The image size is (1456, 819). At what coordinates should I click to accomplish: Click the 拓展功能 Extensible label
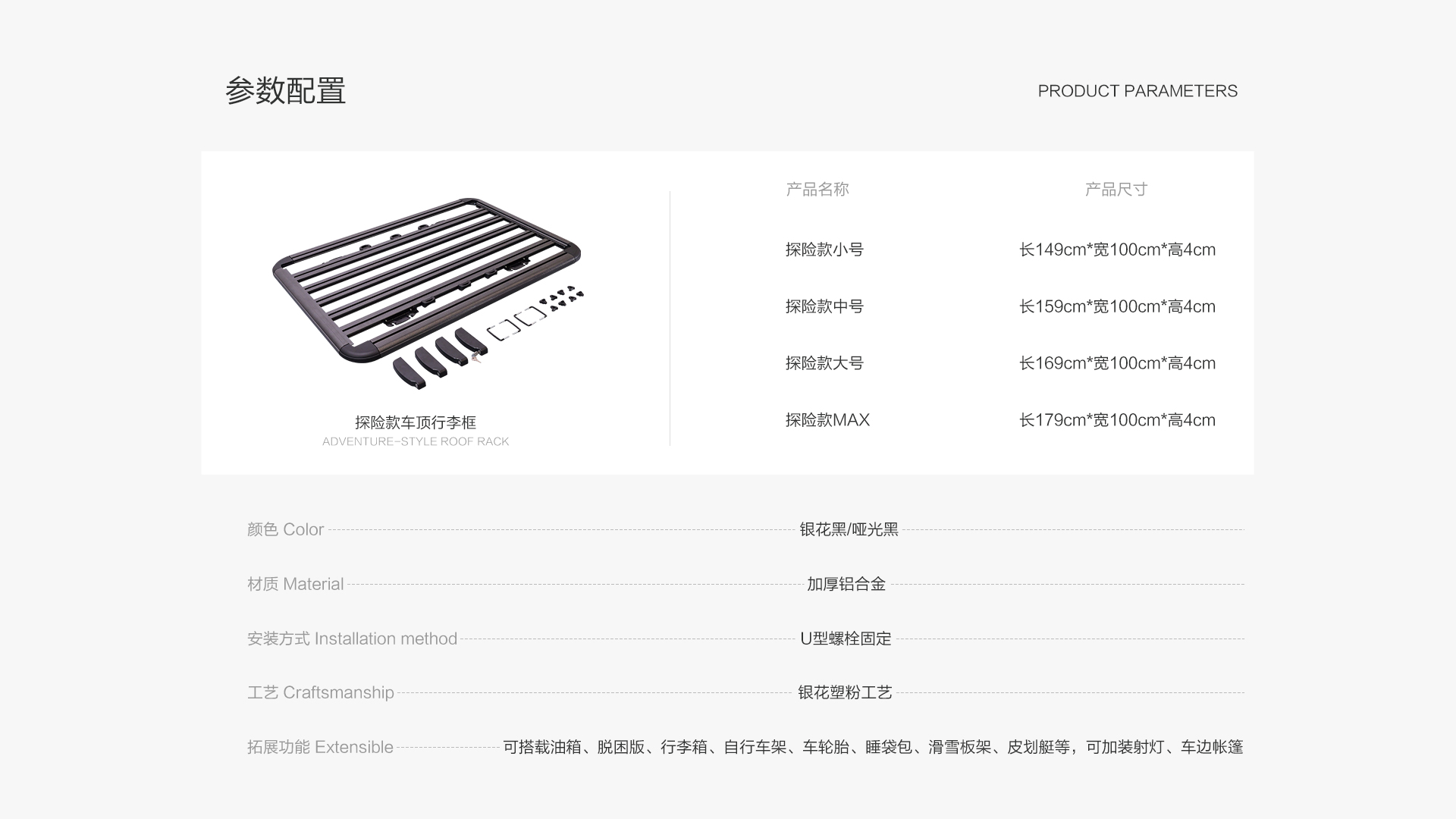(x=320, y=747)
